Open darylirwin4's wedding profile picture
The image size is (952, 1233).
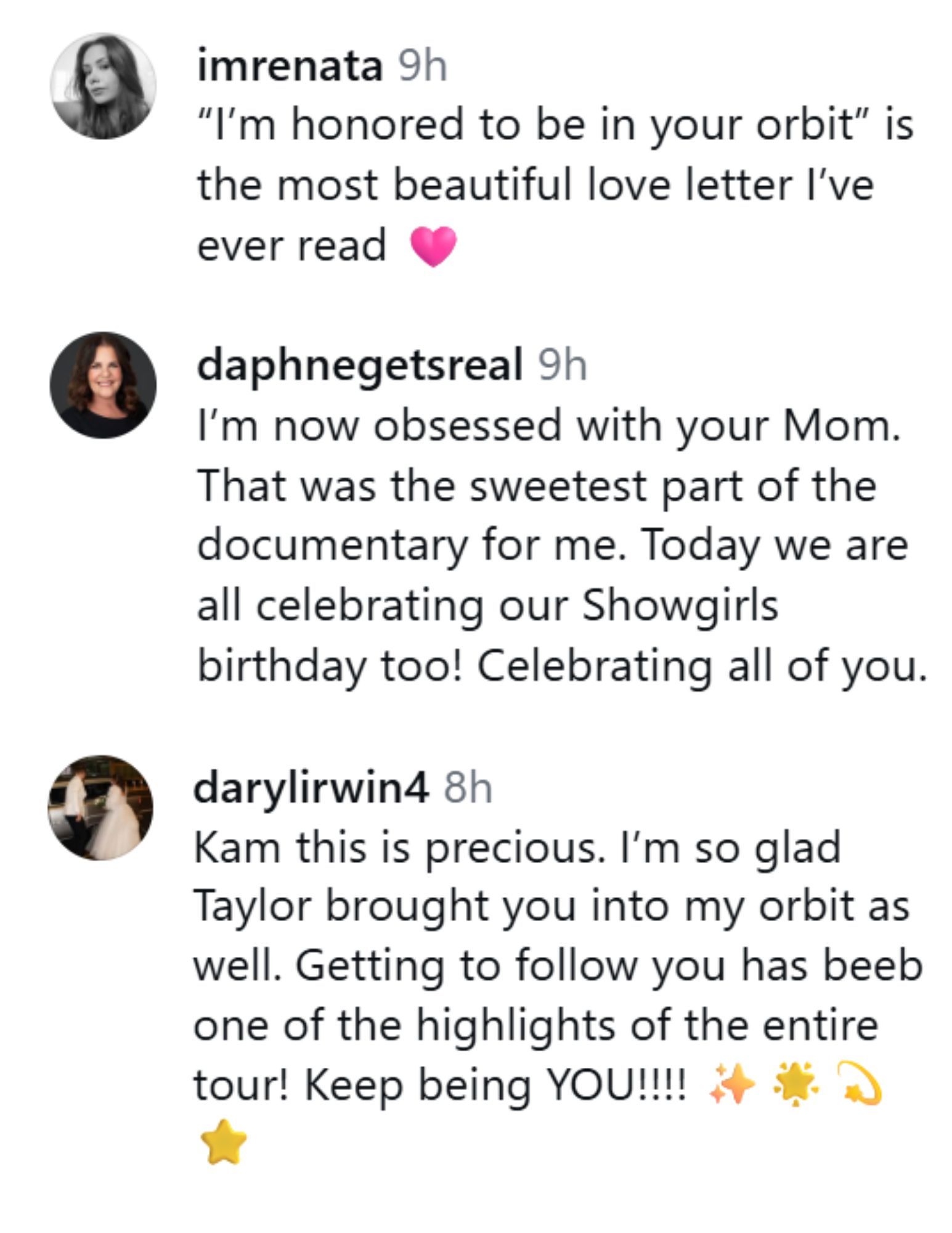(x=100, y=808)
